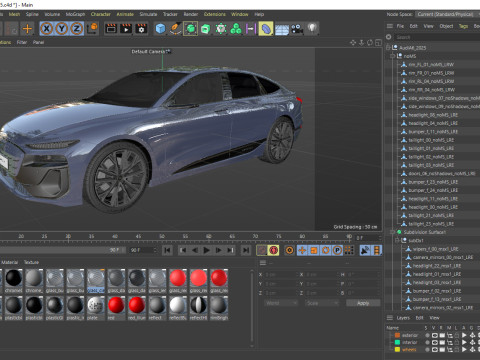Add a Camera object

[x=297, y=29]
